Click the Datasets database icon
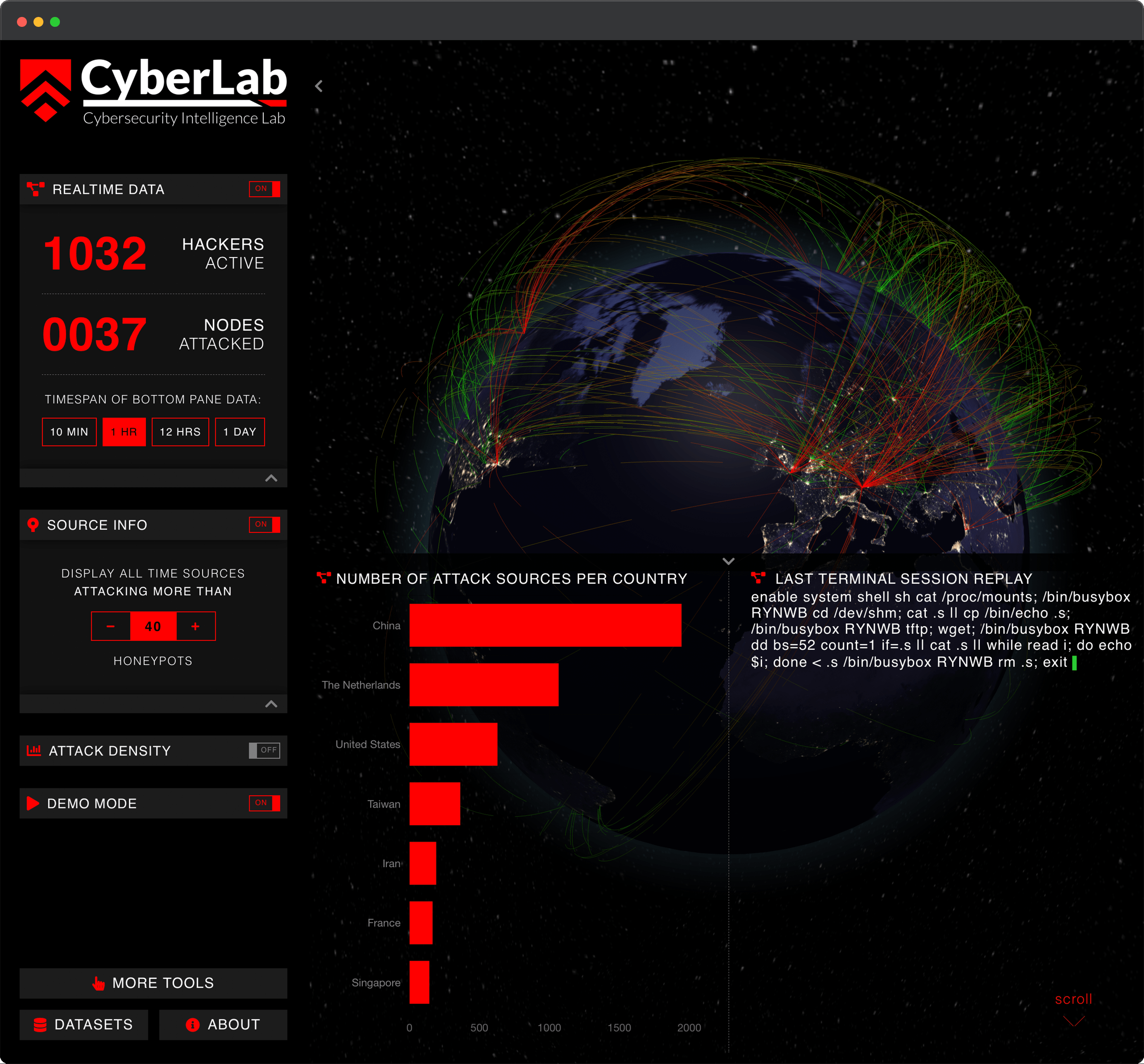The height and width of the screenshot is (1064, 1144). pyautogui.click(x=40, y=1025)
